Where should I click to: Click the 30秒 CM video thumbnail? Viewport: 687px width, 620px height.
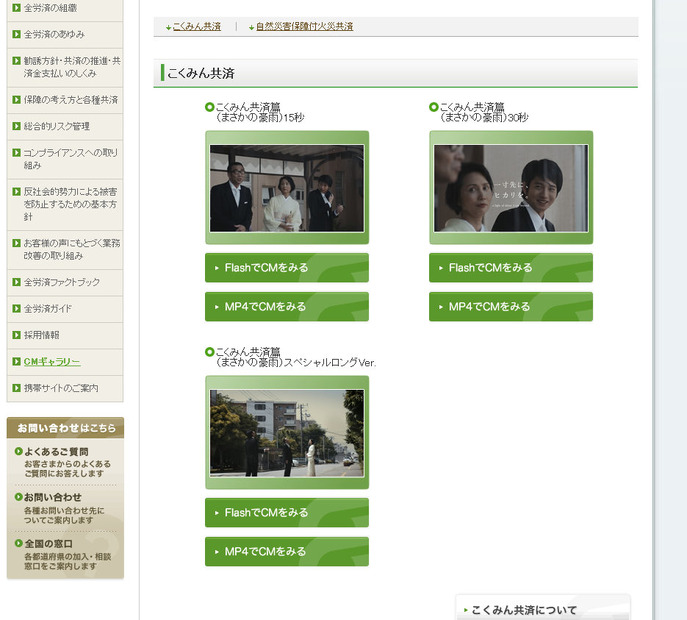pos(511,188)
